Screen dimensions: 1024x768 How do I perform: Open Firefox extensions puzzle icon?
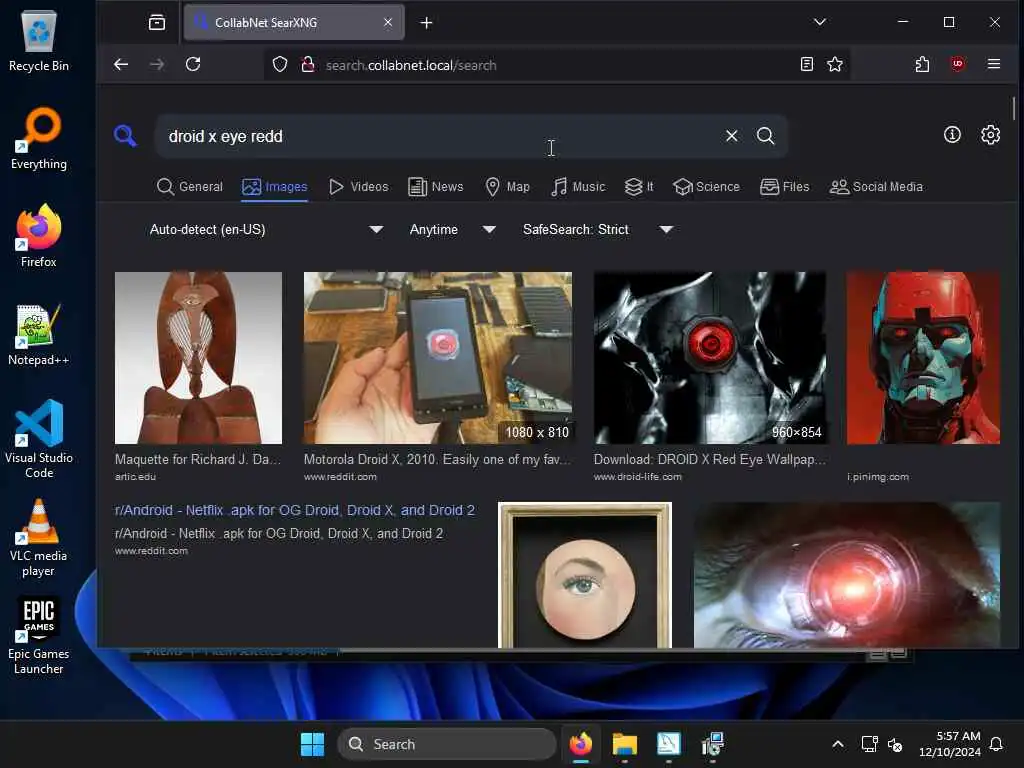point(921,64)
